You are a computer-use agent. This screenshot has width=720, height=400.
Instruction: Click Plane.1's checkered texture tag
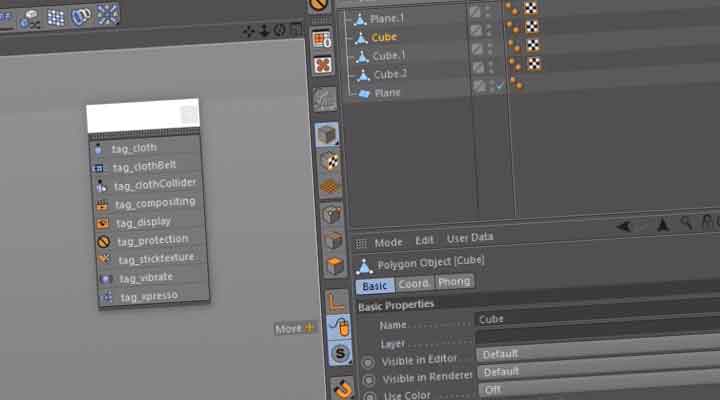(530, 8)
